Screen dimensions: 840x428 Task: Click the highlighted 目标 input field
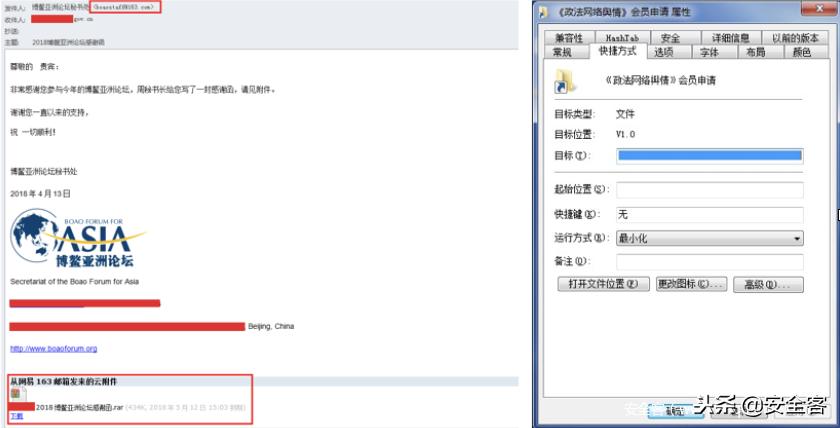pos(709,155)
